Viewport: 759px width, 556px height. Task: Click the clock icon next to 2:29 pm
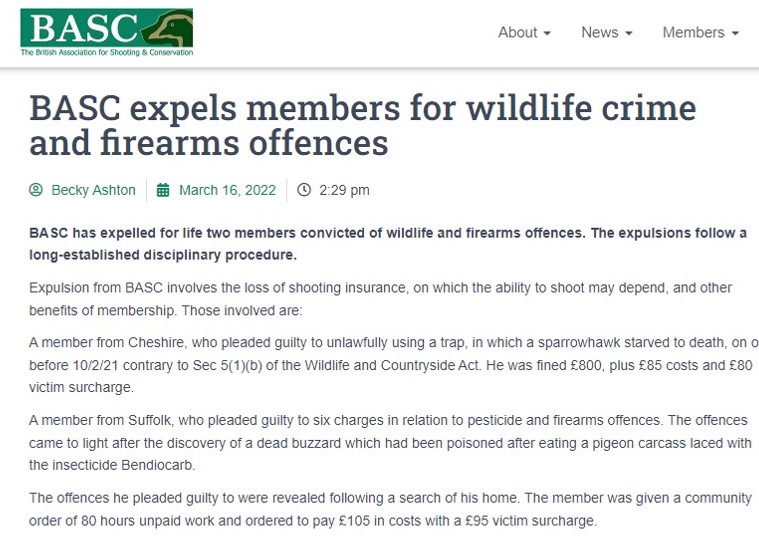[x=304, y=190]
